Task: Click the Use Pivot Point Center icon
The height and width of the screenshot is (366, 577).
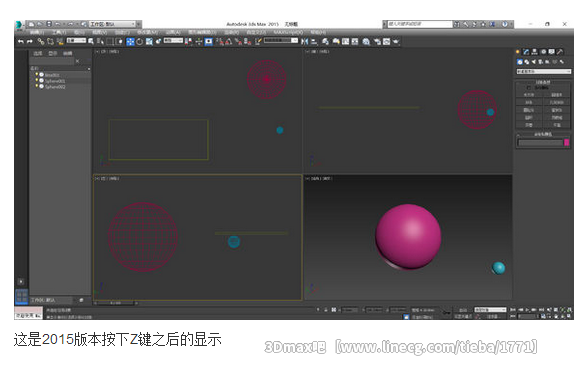Action: click(x=189, y=42)
